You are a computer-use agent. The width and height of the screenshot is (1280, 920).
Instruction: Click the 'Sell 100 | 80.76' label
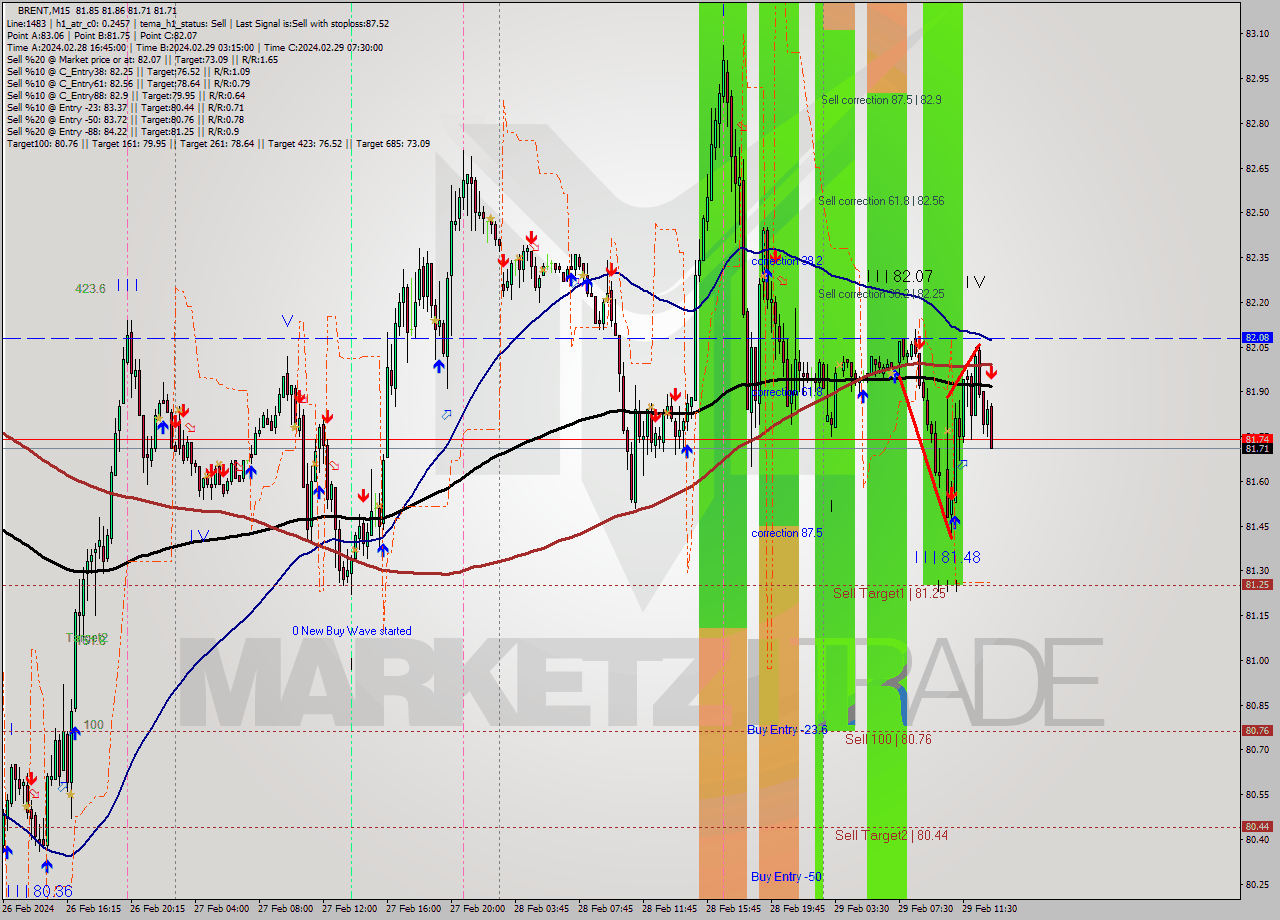point(888,739)
